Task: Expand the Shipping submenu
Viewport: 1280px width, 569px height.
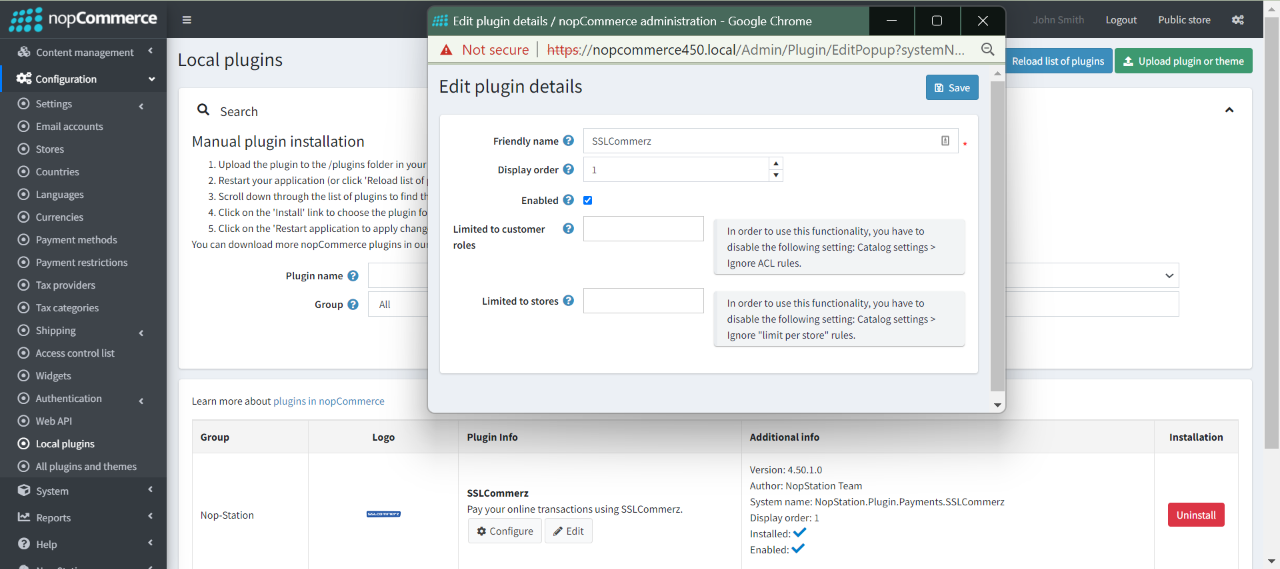Action: pos(83,331)
